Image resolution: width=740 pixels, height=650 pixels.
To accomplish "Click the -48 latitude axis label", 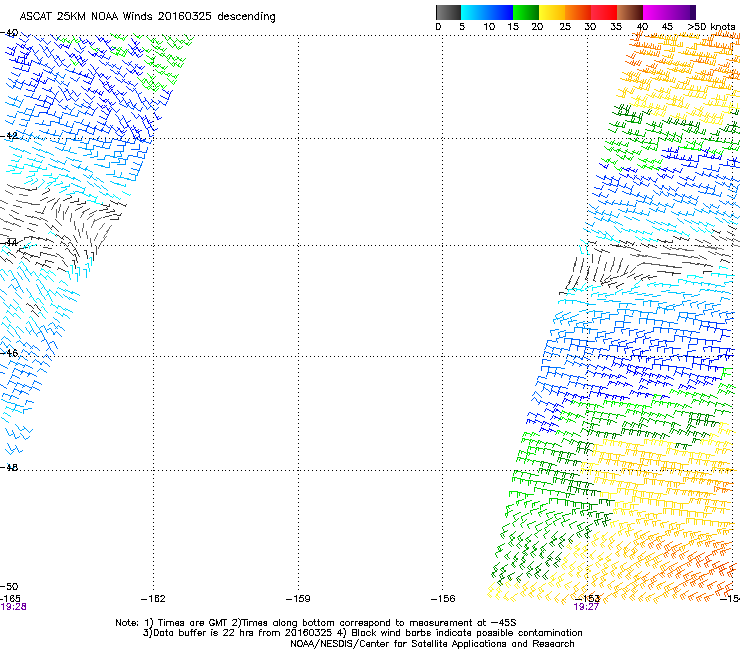I will tap(9, 467).
